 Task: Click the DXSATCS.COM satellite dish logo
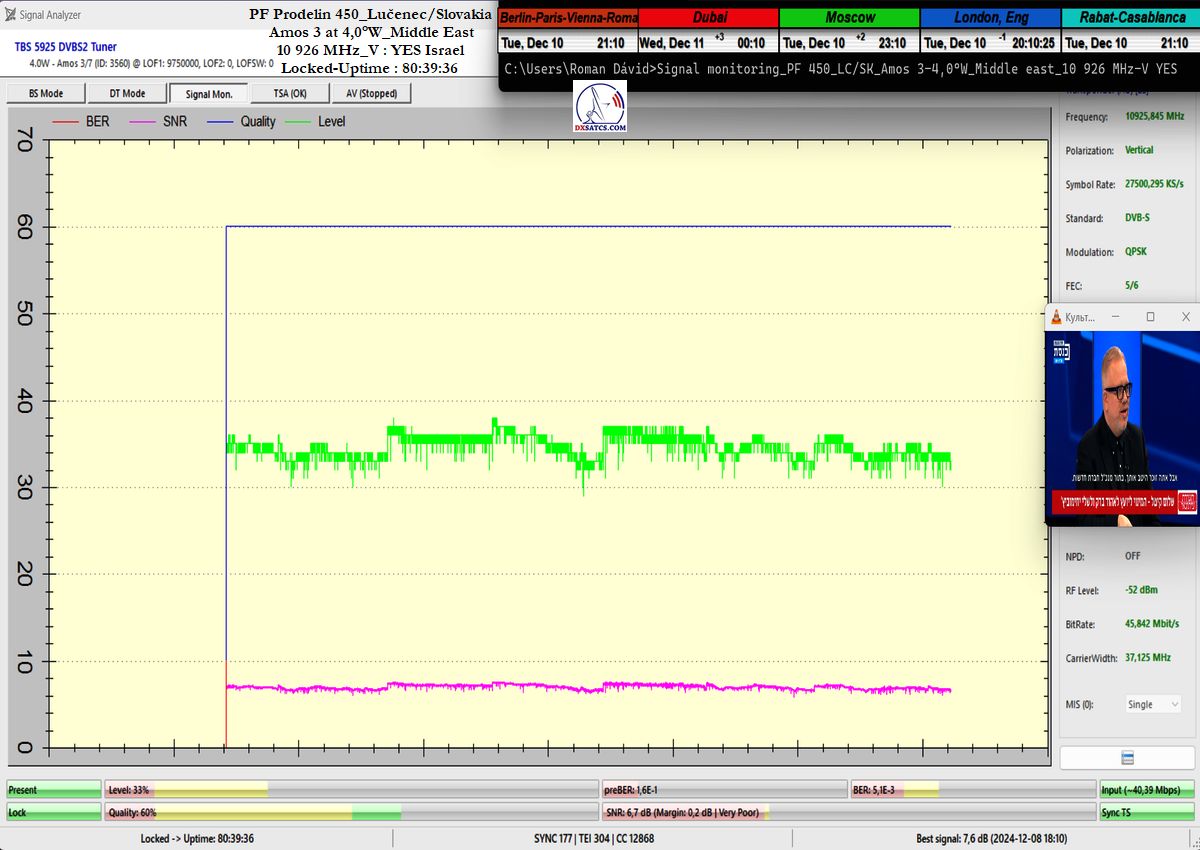point(600,108)
